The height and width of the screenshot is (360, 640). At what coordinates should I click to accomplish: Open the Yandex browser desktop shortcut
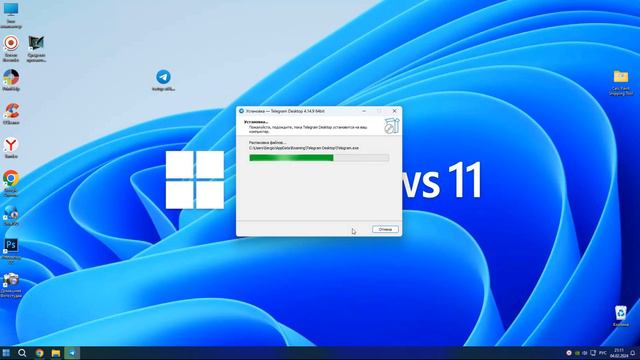point(11,148)
